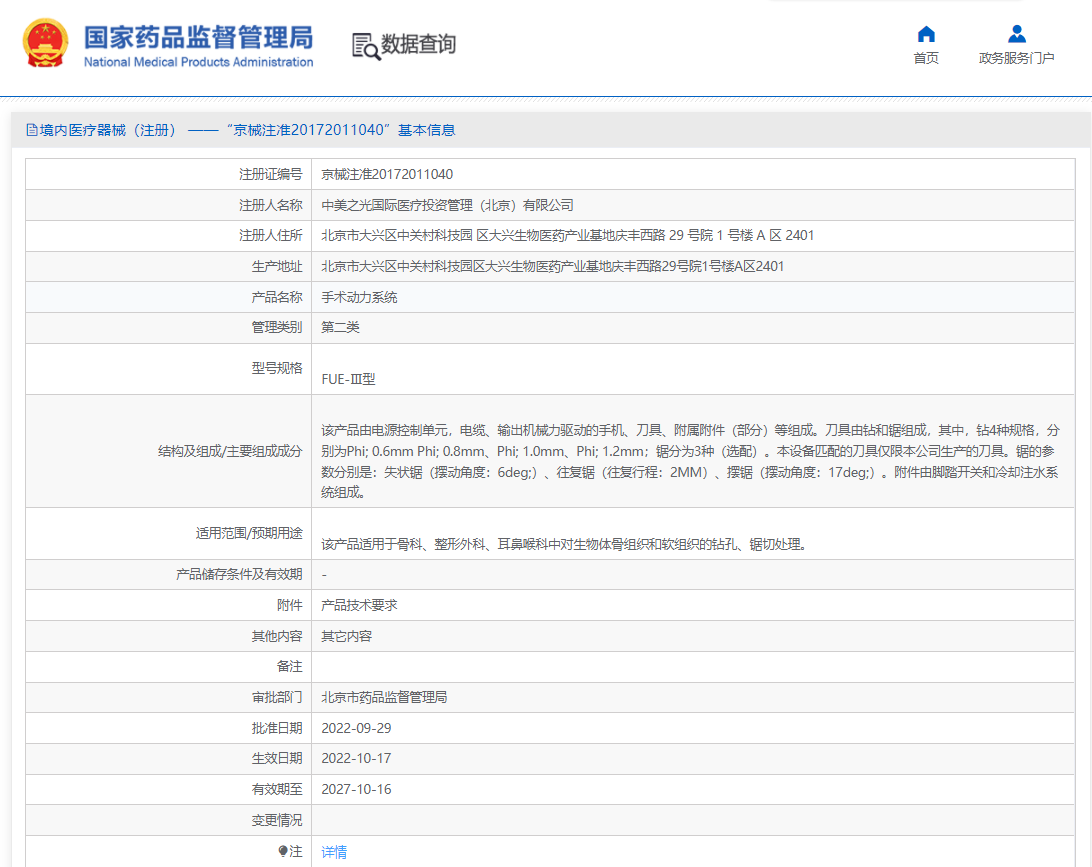The image size is (1092, 867).
Task: Open the 政务服务门户 portal entry
Action: [1017, 58]
